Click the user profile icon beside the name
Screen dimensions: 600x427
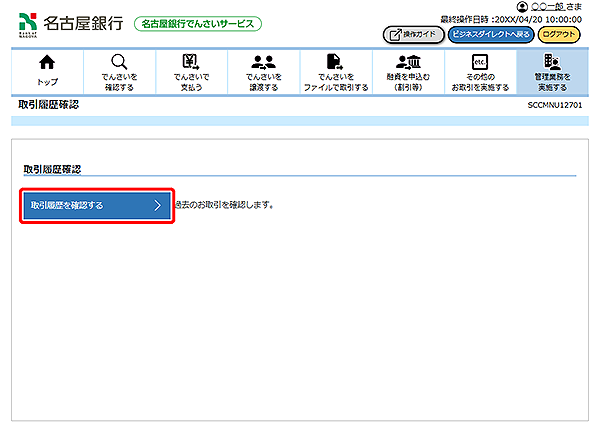pyautogui.click(x=521, y=7)
